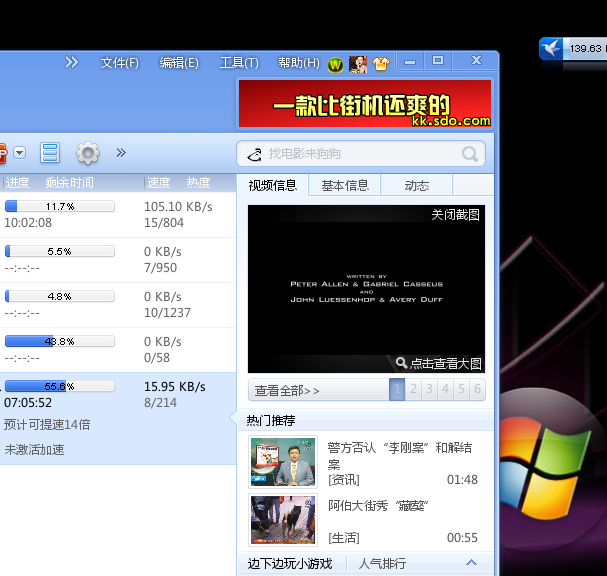Collapse the mini games panel with up chevron
Viewport: 607px width, 576px height.
pyautogui.click(x=472, y=563)
